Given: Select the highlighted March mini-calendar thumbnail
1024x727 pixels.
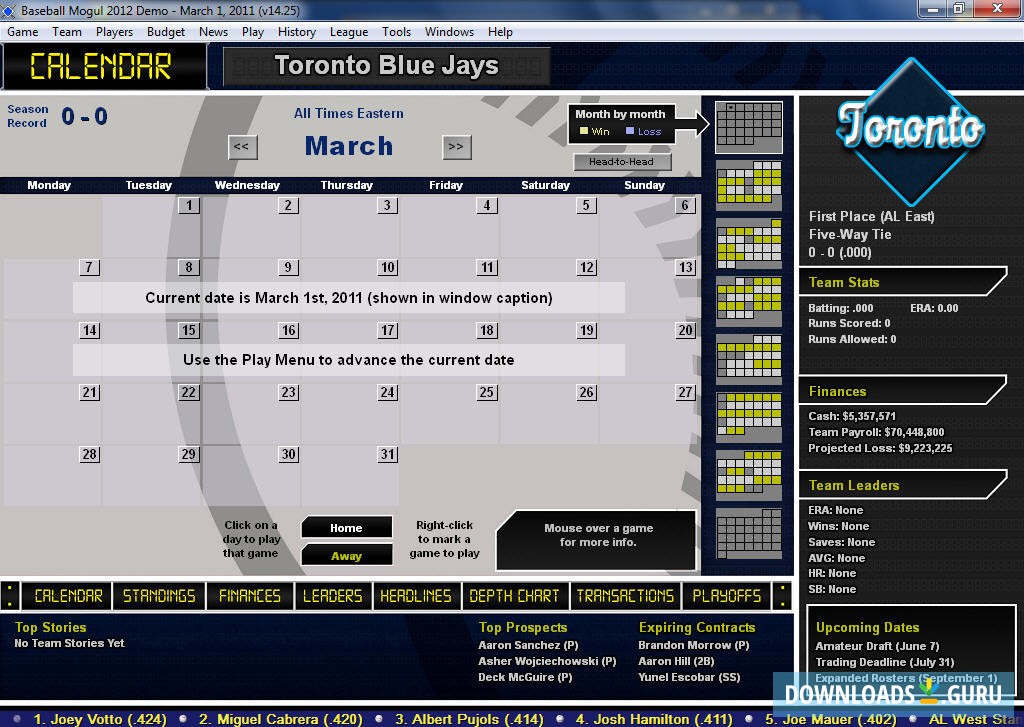Looking at the screenshot, I should (x=750, y=125).
